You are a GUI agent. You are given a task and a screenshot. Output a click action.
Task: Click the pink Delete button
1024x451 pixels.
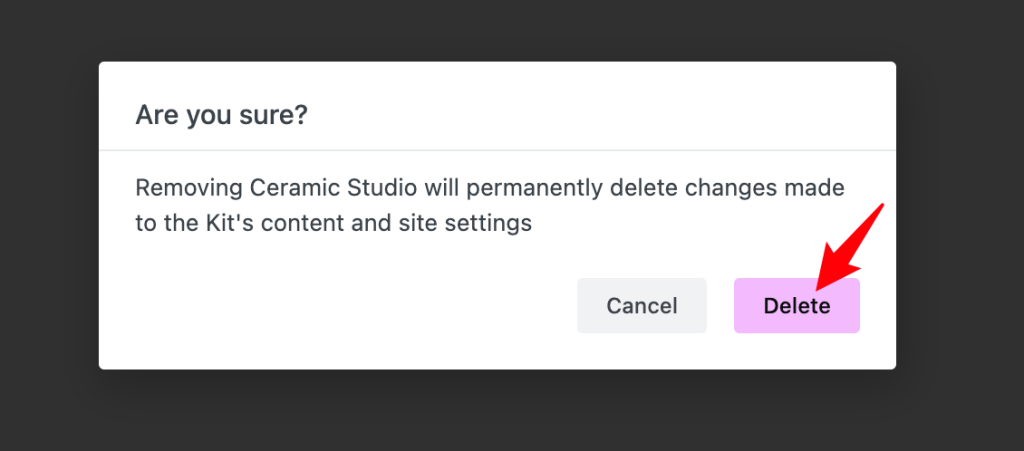[797, 305]
